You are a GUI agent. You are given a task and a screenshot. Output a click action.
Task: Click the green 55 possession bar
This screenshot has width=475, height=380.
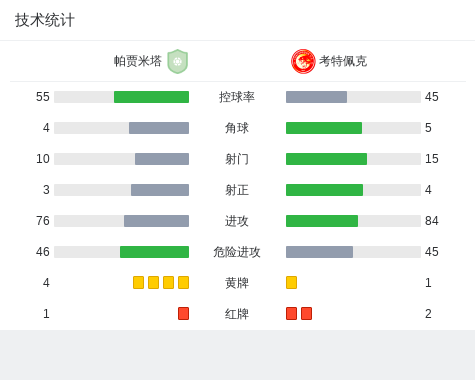(x=151, y=97)
